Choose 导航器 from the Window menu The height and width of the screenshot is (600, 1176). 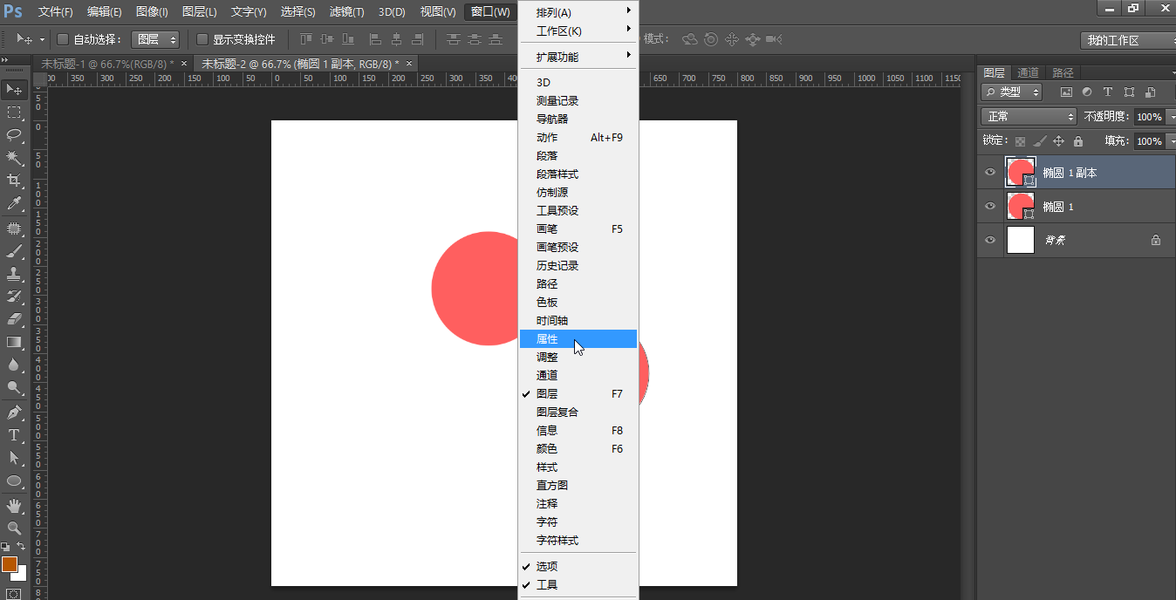(578, 119)
